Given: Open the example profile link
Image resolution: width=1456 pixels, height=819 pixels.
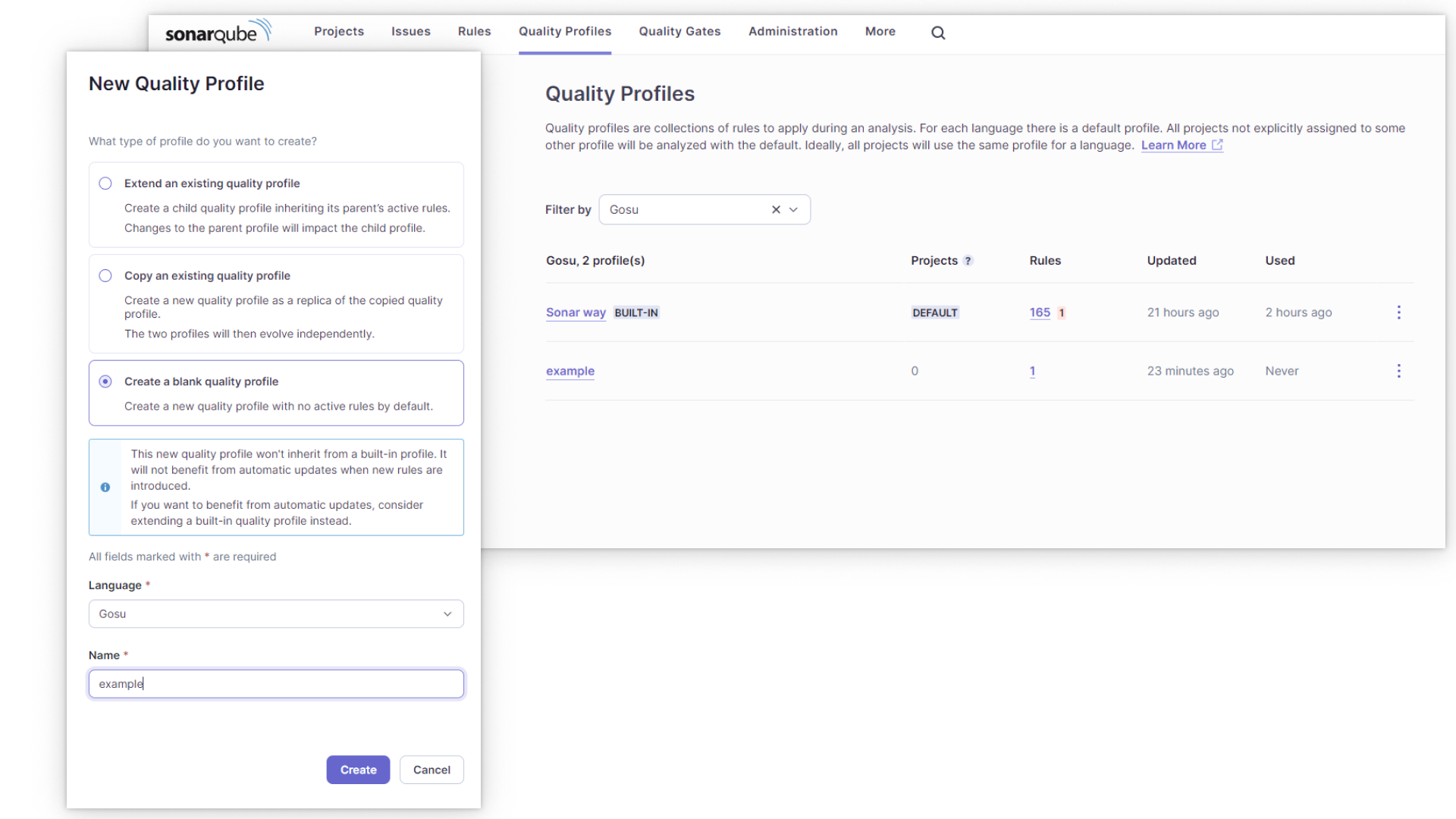Looking at the screenshot, I should (x=570, y=371).
